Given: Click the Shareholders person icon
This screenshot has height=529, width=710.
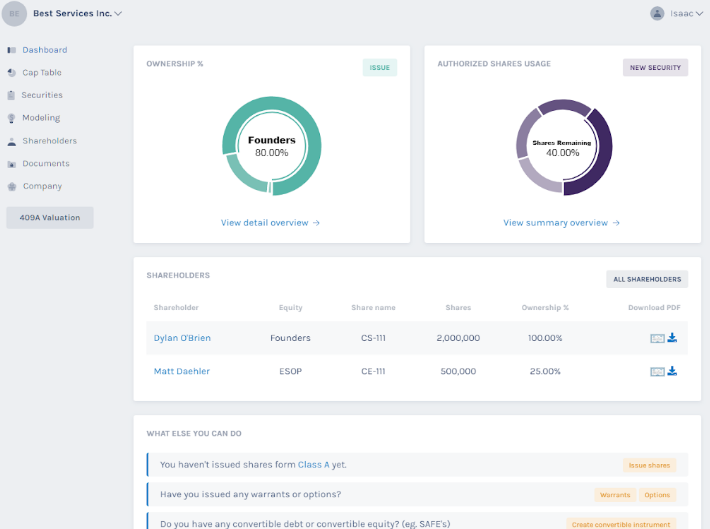Looking at the screenshot, I should point(12,141).
